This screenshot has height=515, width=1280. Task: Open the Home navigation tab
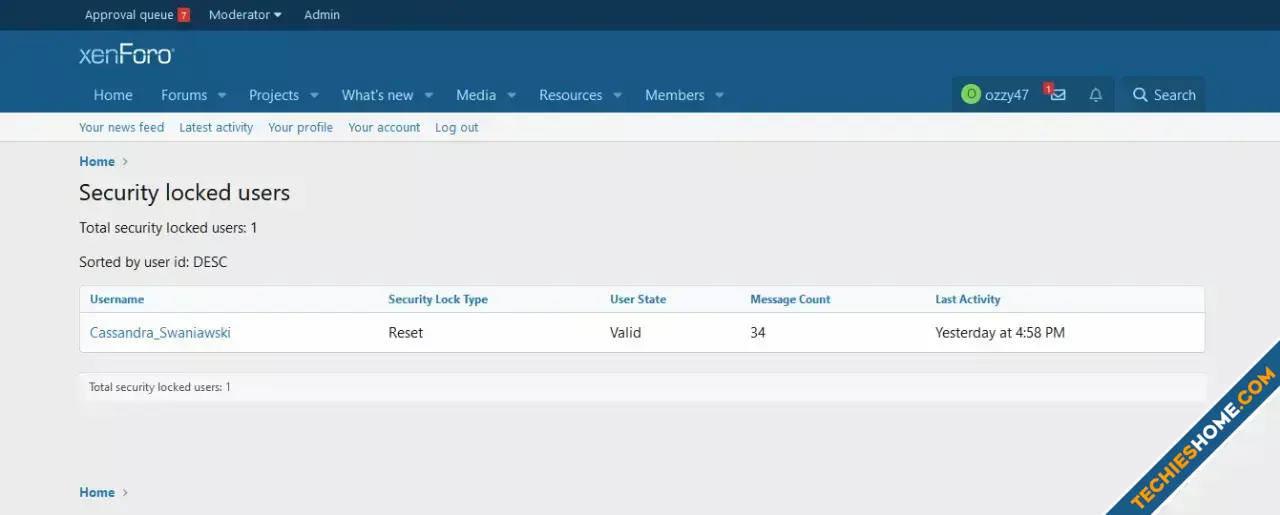(113, 95)
